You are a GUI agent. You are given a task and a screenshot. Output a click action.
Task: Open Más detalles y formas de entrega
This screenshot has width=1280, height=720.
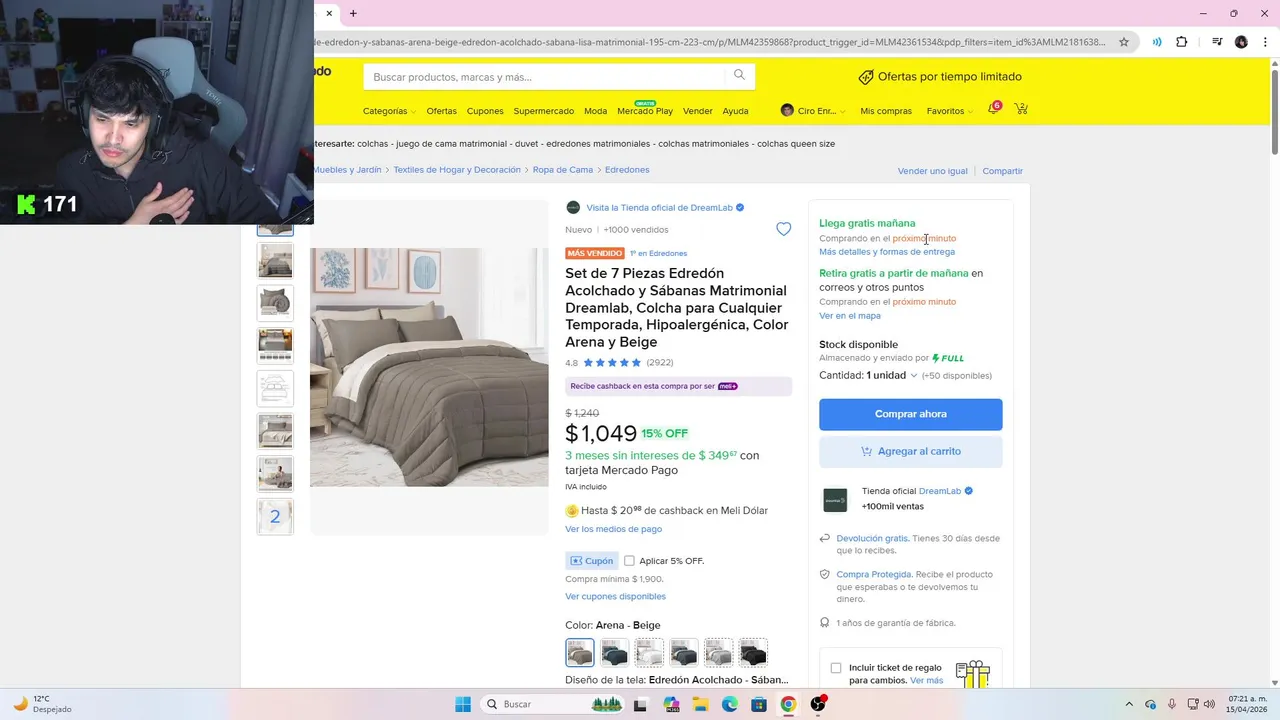[x=886, y=252]
